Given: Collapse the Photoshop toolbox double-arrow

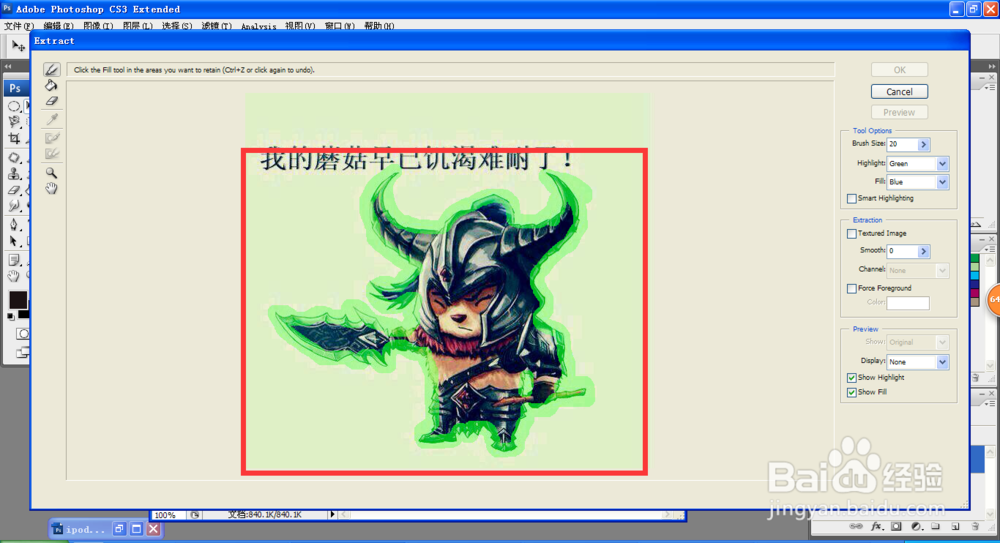Looking at the screenshot, I should [x=8, y=66].
